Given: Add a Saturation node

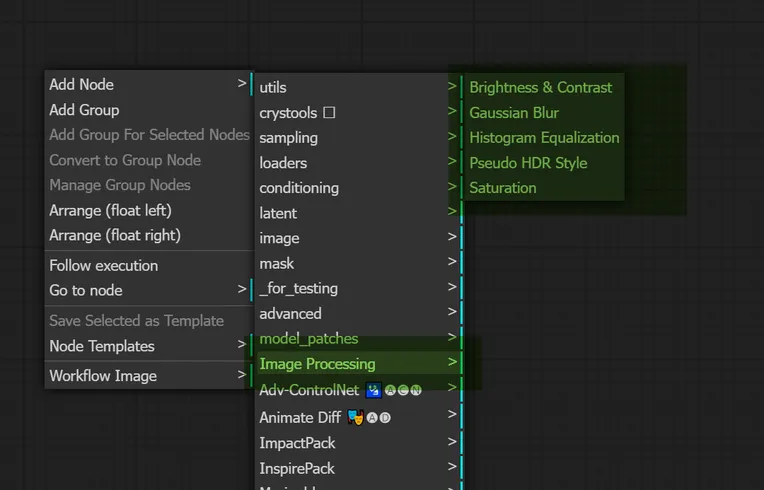Looking at the screenshot, I should tap(503, 188).
